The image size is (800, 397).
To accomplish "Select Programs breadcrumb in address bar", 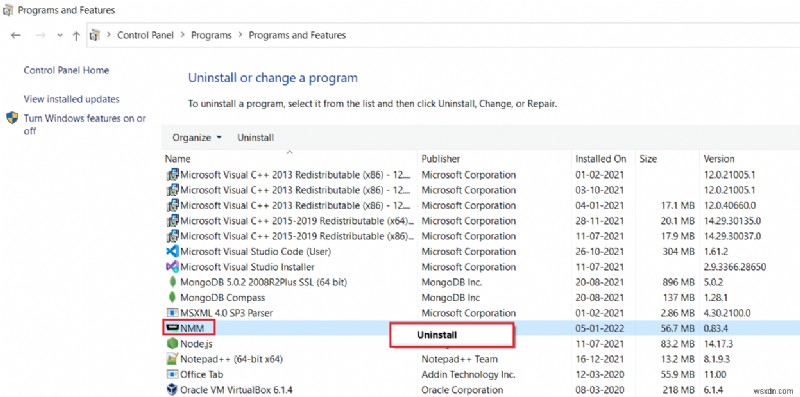I will pos(211,35).
